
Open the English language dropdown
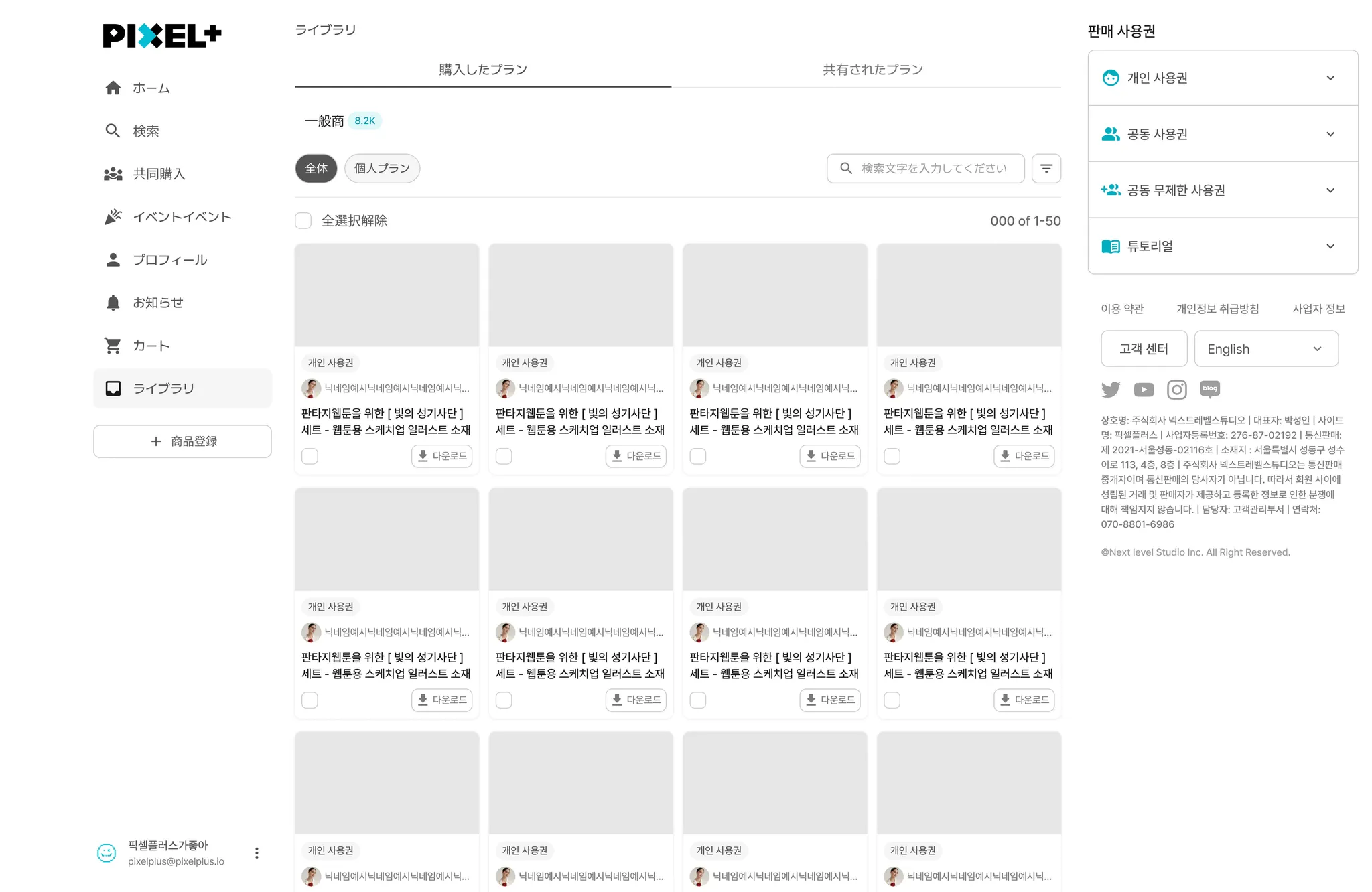click(1265, 349)
